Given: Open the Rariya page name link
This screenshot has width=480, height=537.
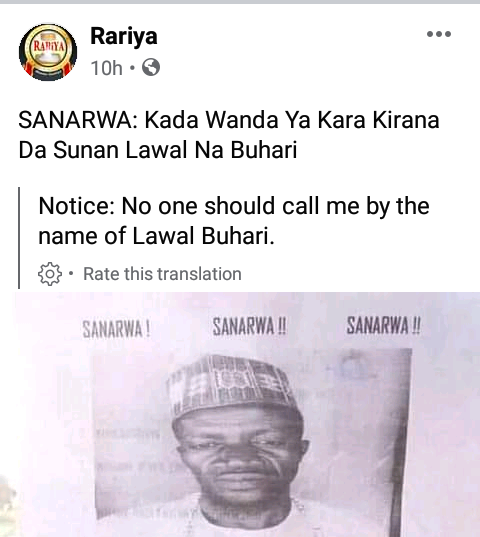Looking at the screenshot, I should [x=124, y=36].
